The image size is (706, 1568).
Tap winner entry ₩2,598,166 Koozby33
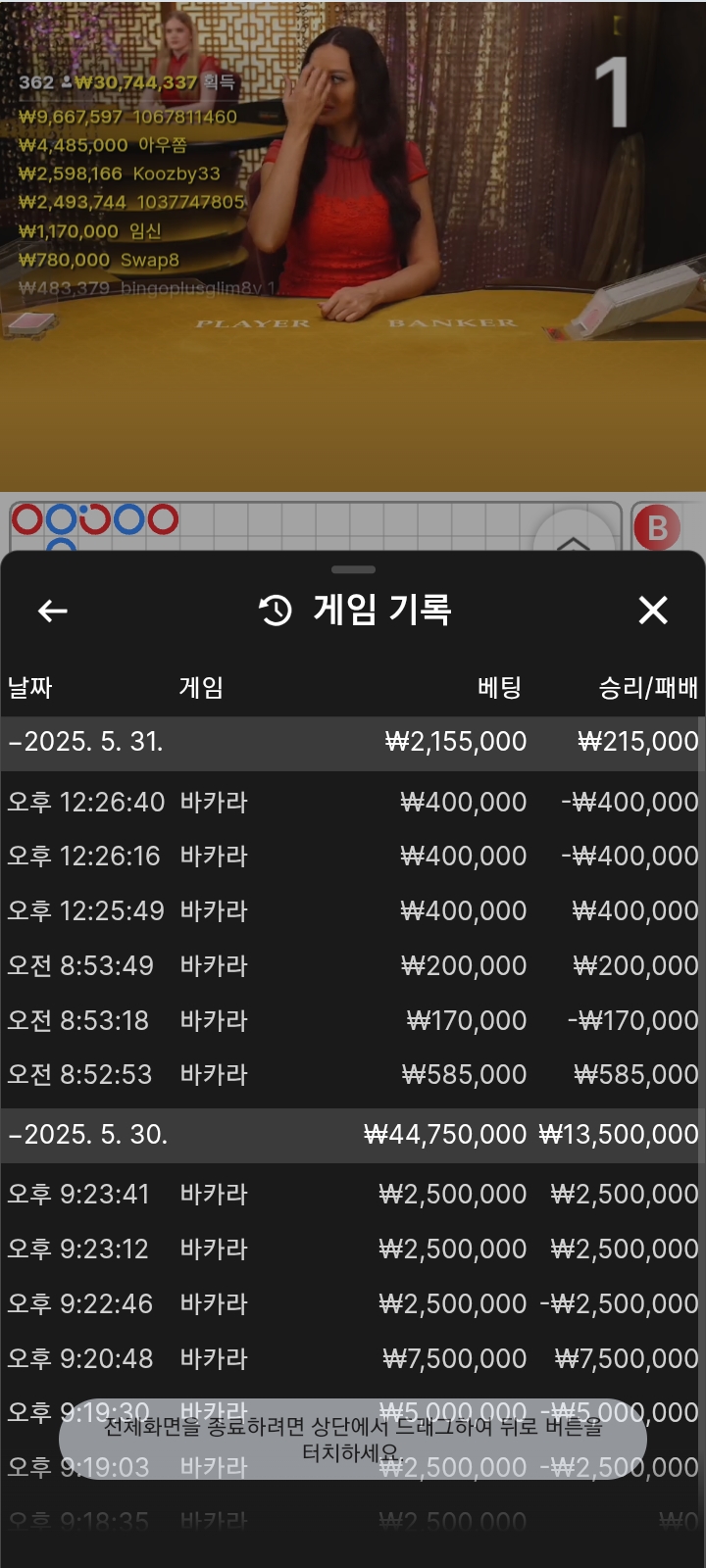pos(120,173)
